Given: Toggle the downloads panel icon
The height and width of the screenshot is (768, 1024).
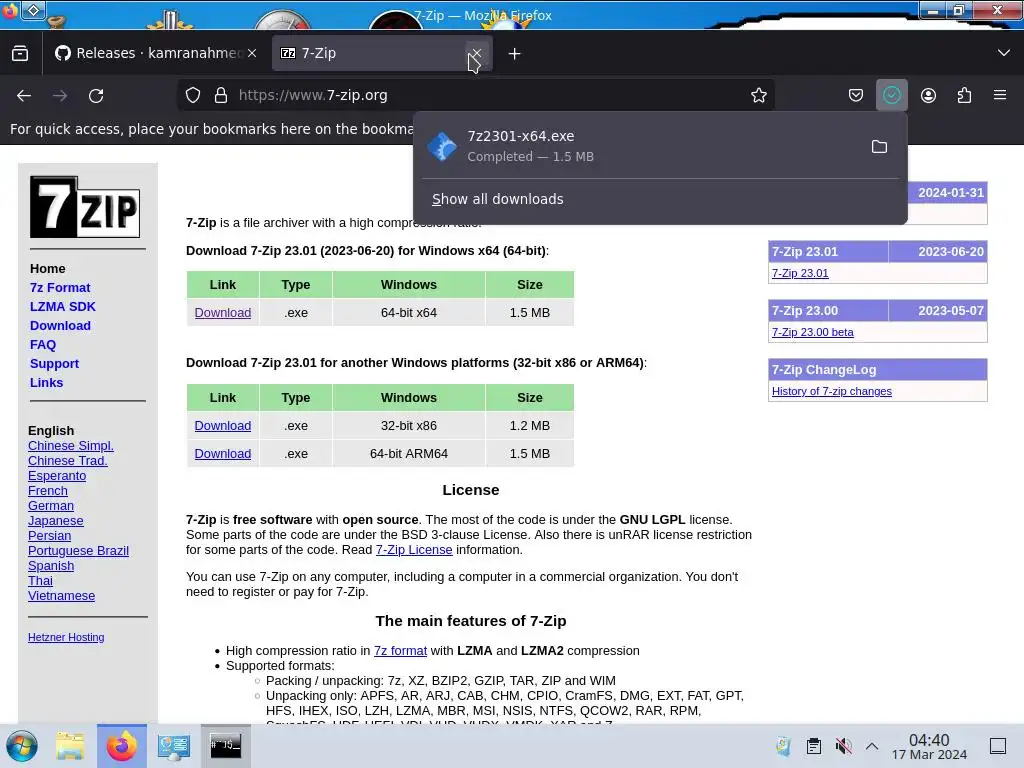Looking at the screenshot, I should pos(891,95).
